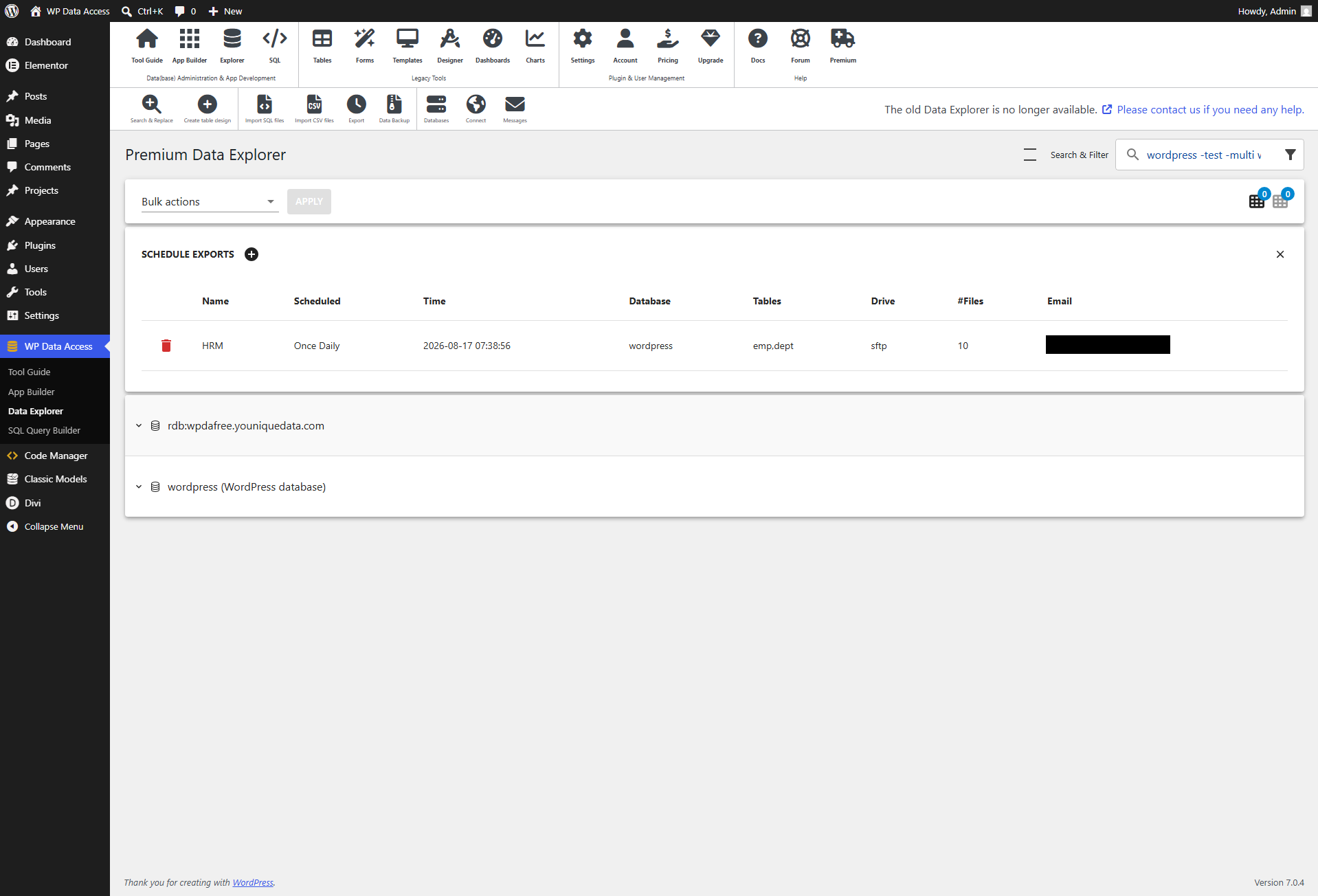Open the Bulk actions dropdown
The image size is (1318, 896).
210,201
